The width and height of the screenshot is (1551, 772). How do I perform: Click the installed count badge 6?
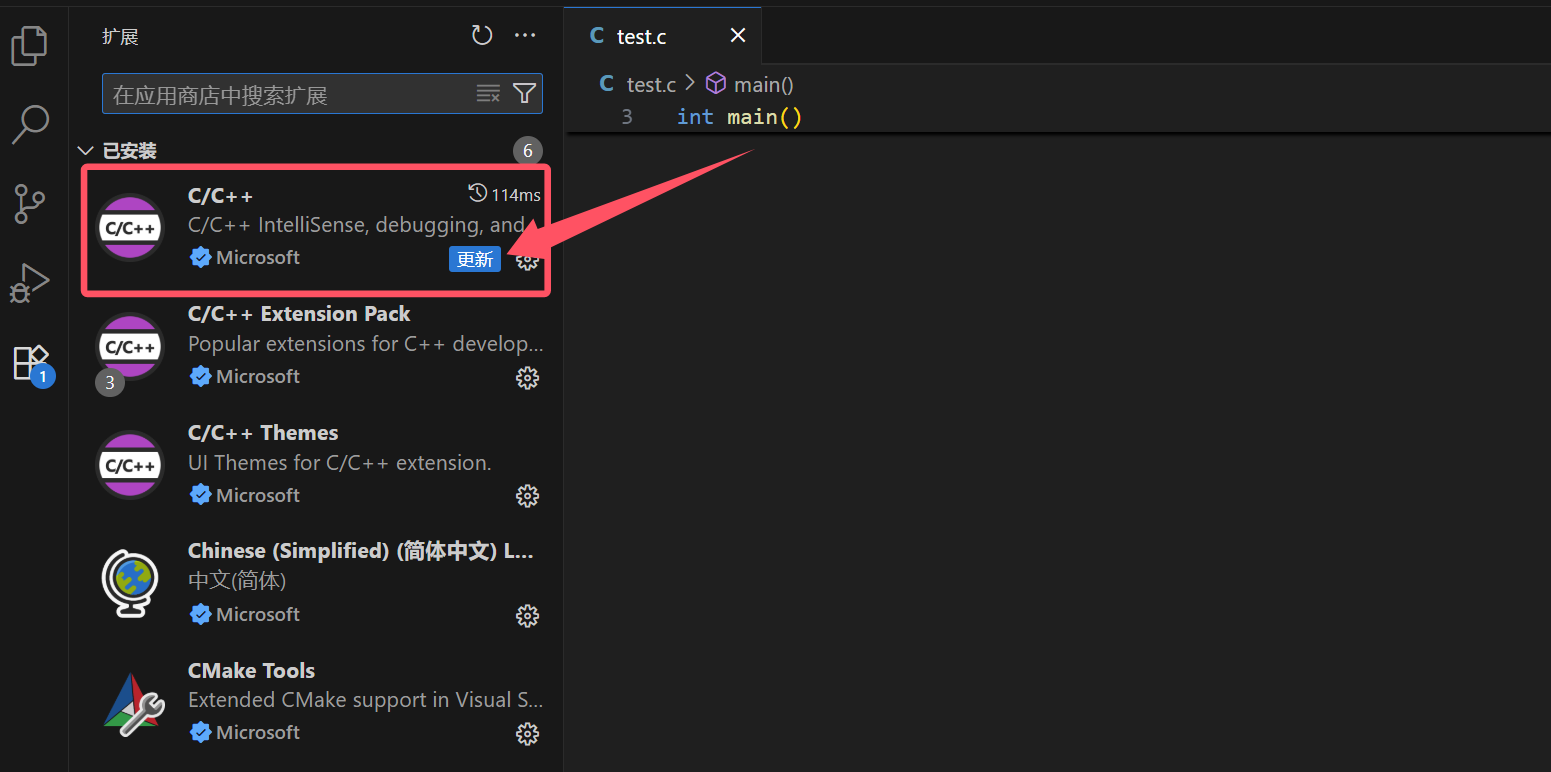pos(528,151)
